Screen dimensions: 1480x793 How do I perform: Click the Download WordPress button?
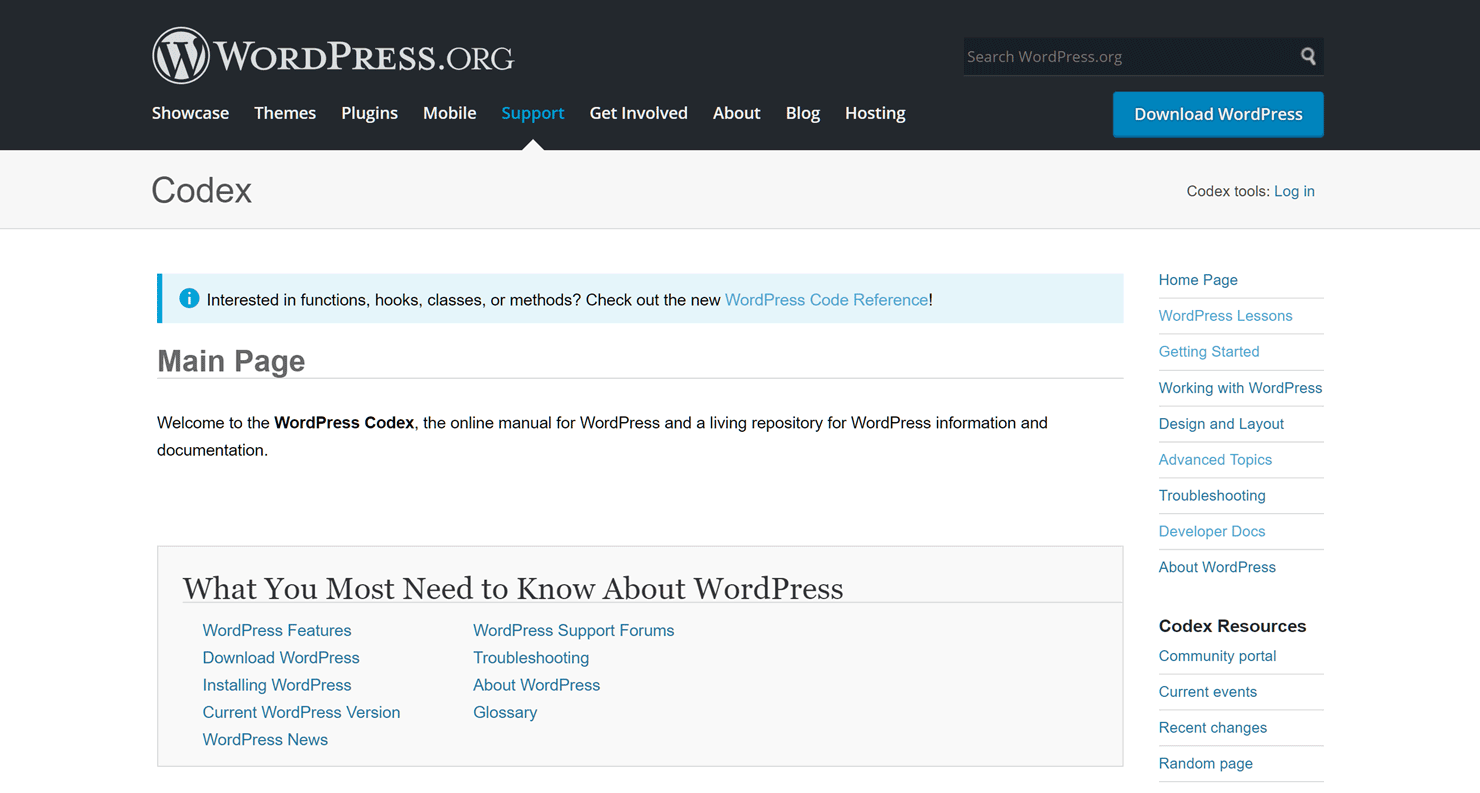(1218, 114)
